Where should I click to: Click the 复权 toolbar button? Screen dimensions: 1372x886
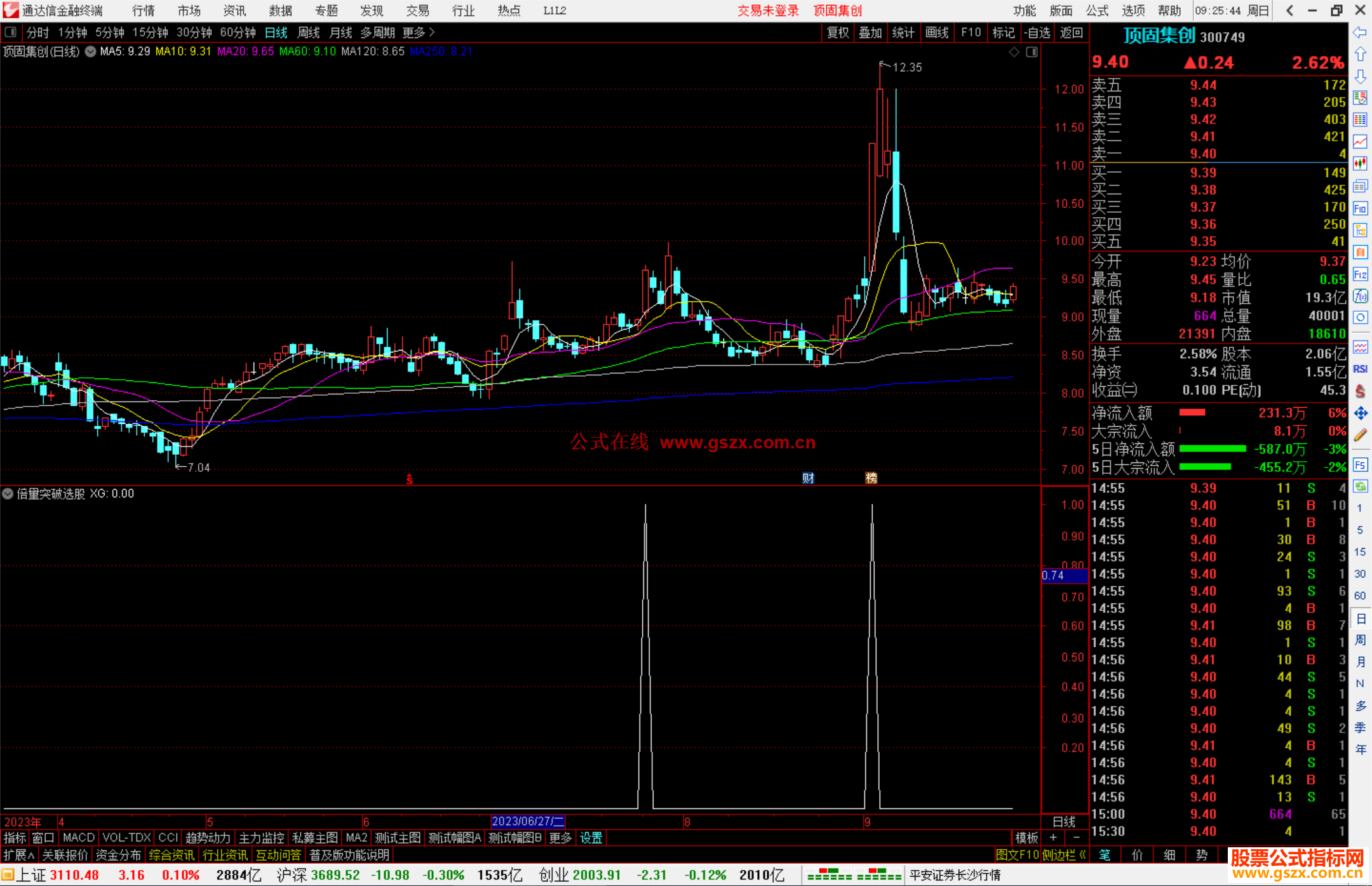[x=837, y=32]
